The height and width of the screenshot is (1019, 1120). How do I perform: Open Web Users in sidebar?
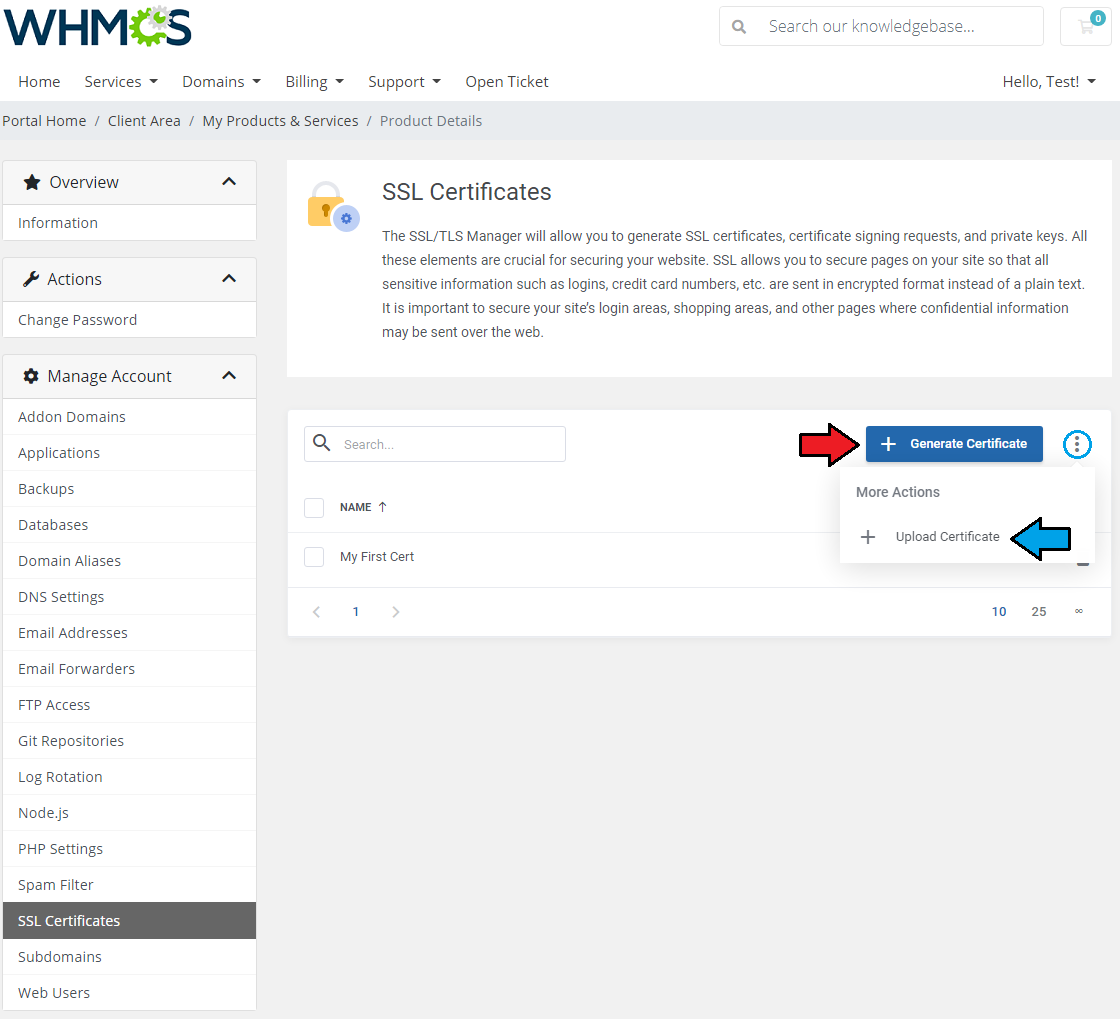(x=129, y=993)
